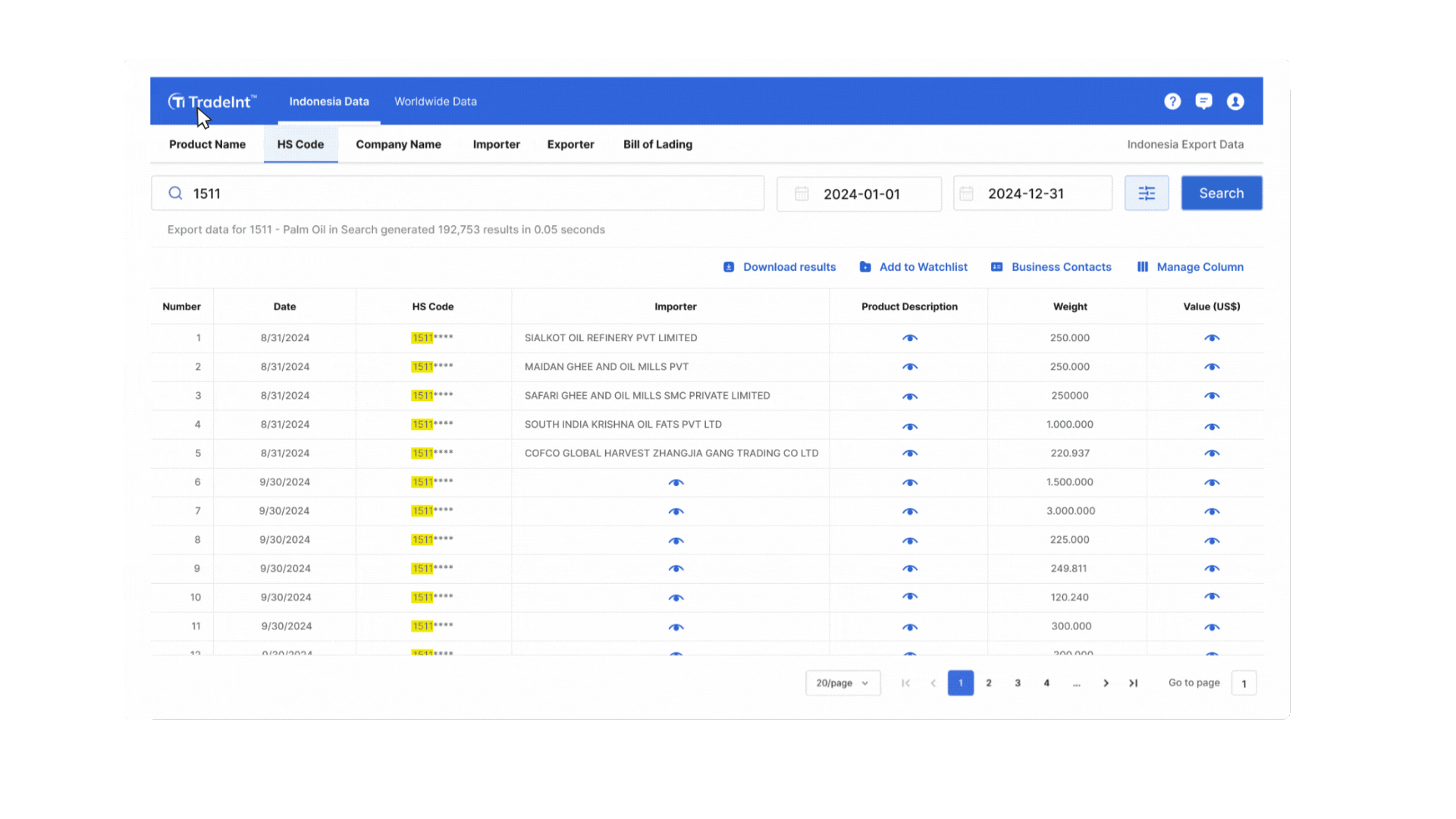1456x819 pixels.
Task: Select the HS Code tab
Action: 300,144
